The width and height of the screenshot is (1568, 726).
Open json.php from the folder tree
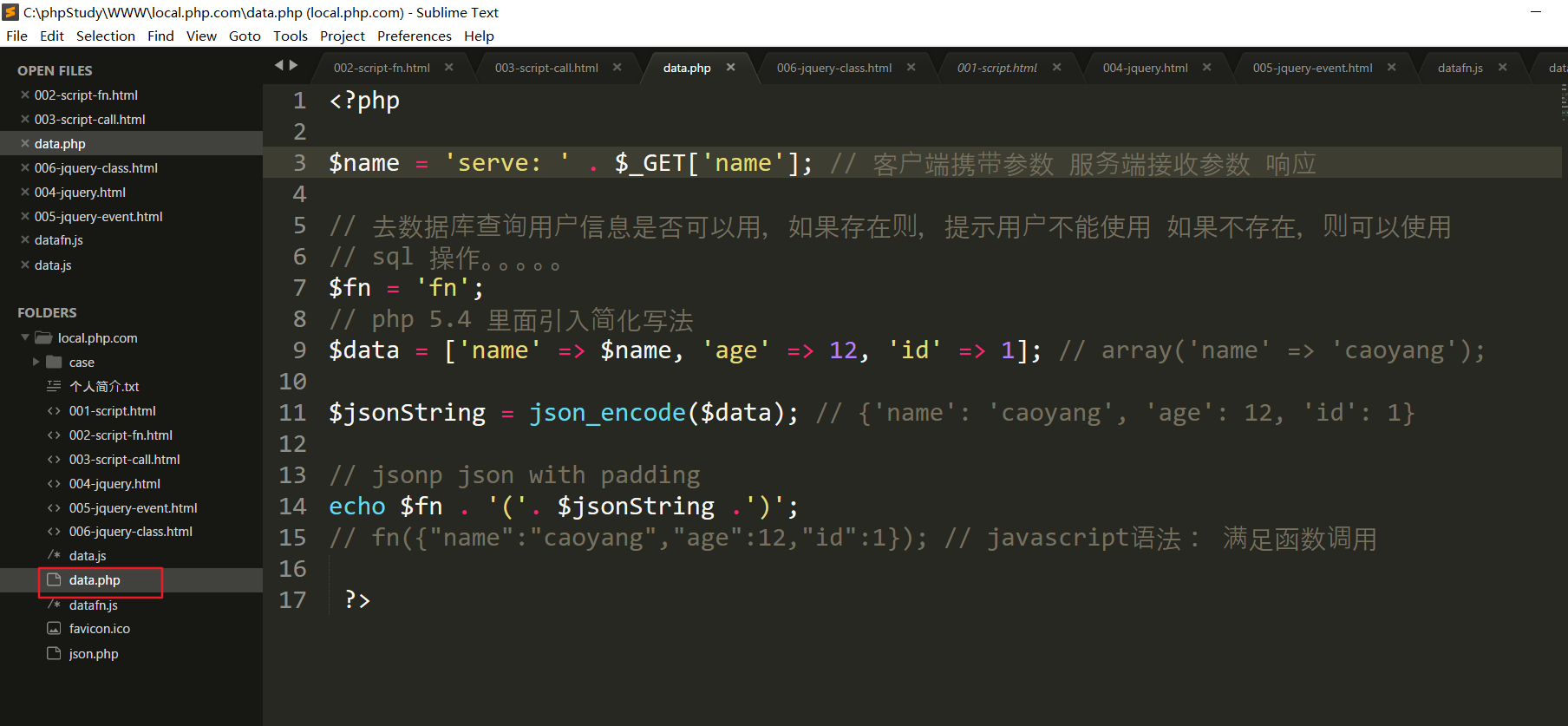(x=94, y=654)
